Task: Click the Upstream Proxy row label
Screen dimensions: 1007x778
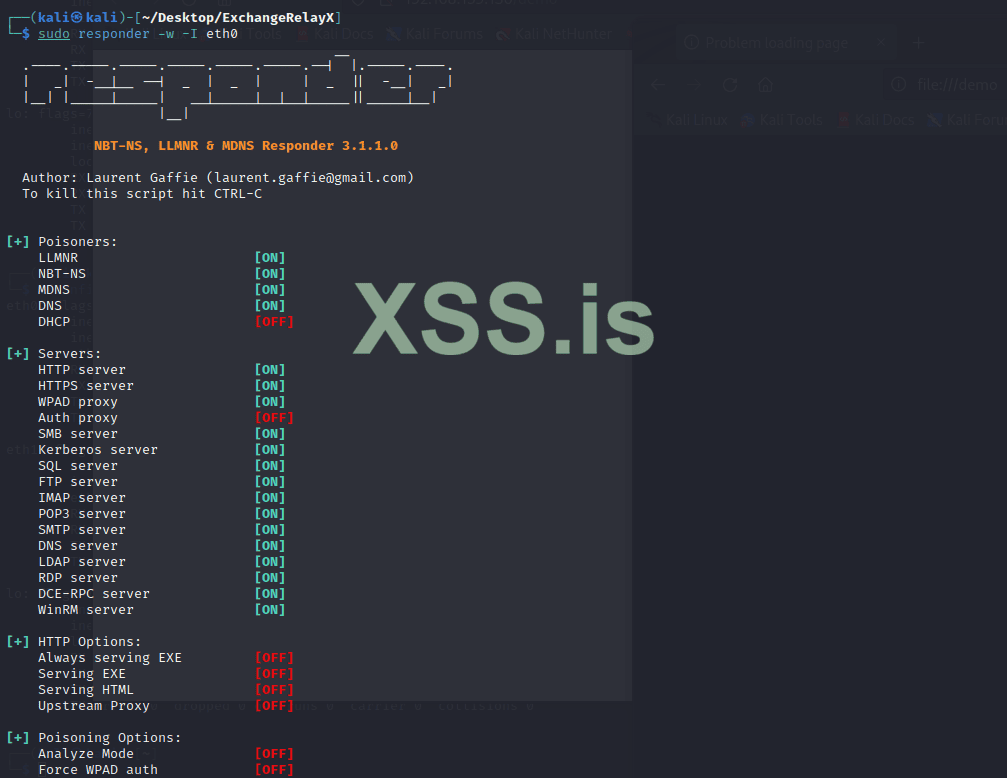Action: tap(94, 706)
